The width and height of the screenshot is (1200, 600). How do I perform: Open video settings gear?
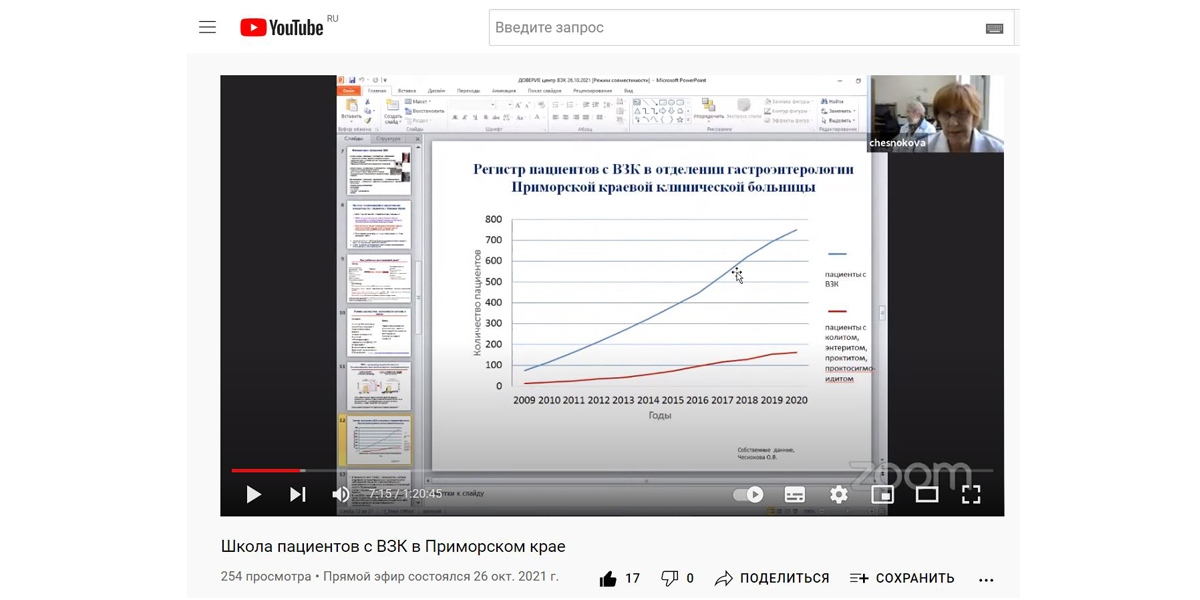(x=839, y=494)
